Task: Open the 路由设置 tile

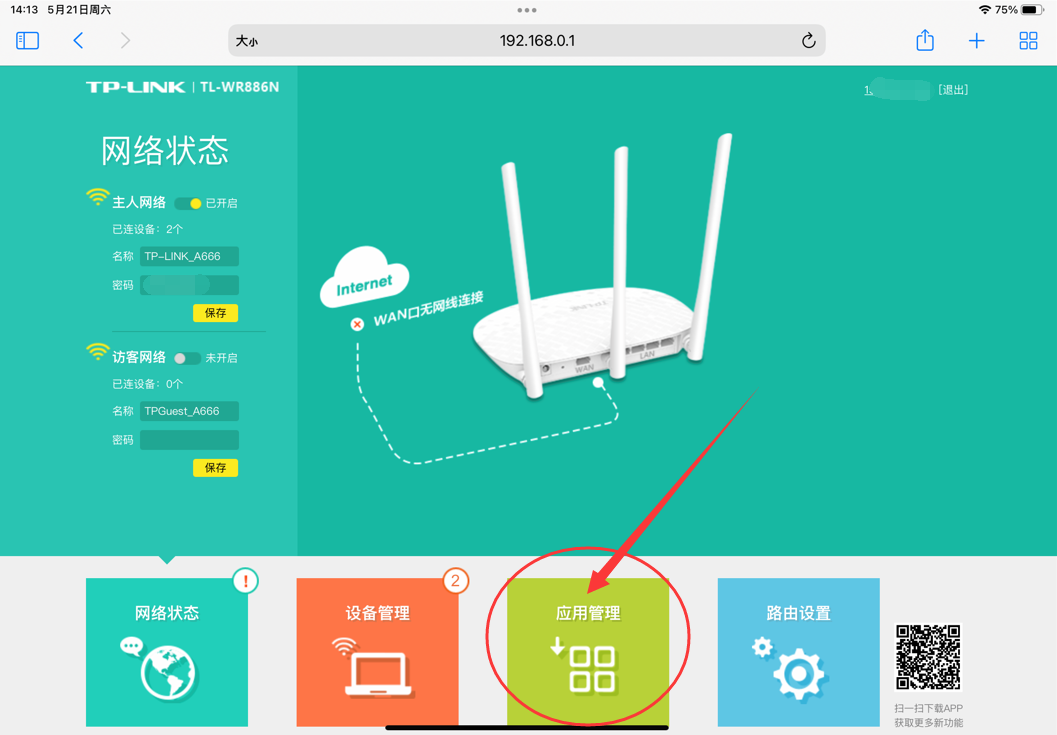Action: (x=798, y=651)
